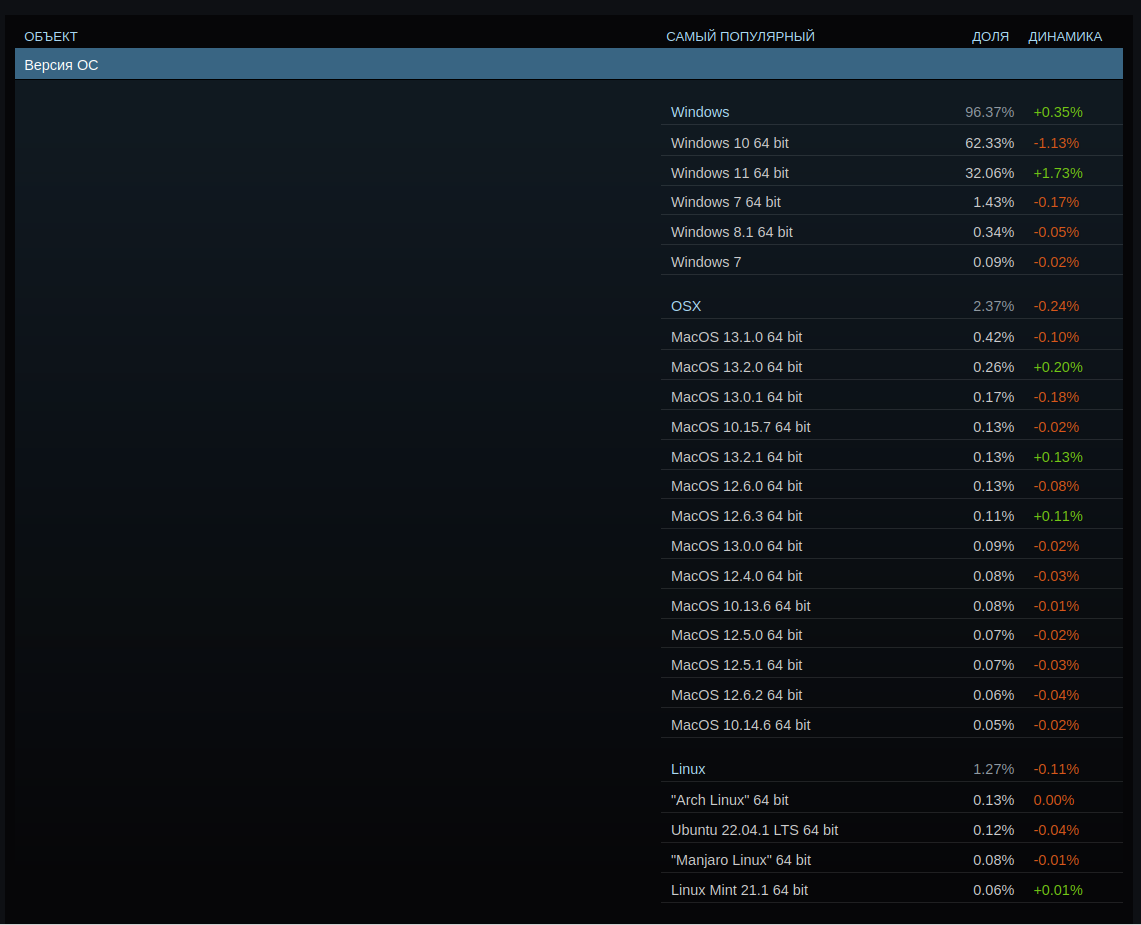Click the Linux group row label
This screenshot has height=925, width=1141.
[688, 769]
